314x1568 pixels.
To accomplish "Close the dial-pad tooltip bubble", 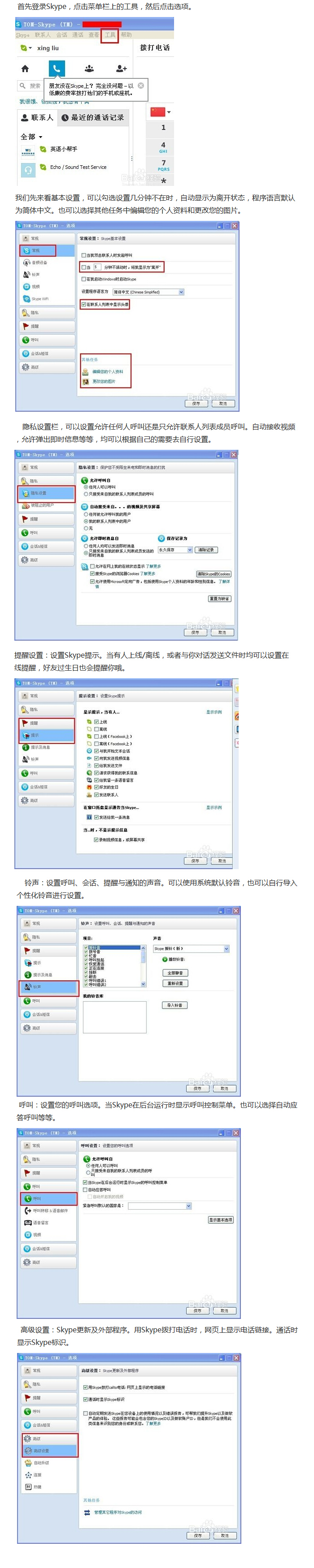I will tap(141, 85).
